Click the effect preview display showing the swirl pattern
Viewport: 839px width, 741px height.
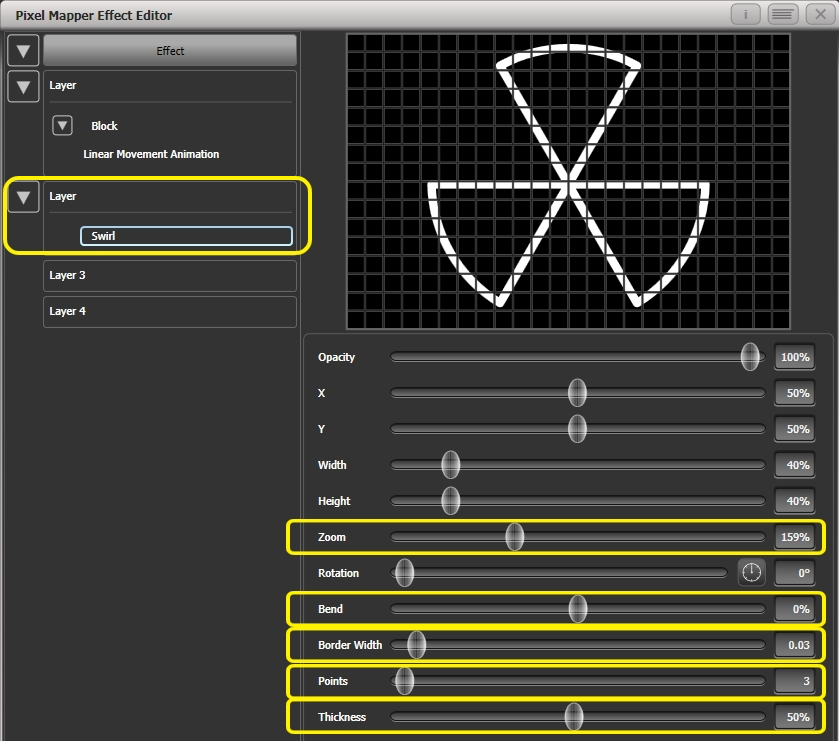pyautogui.click(x=565, y=180)
